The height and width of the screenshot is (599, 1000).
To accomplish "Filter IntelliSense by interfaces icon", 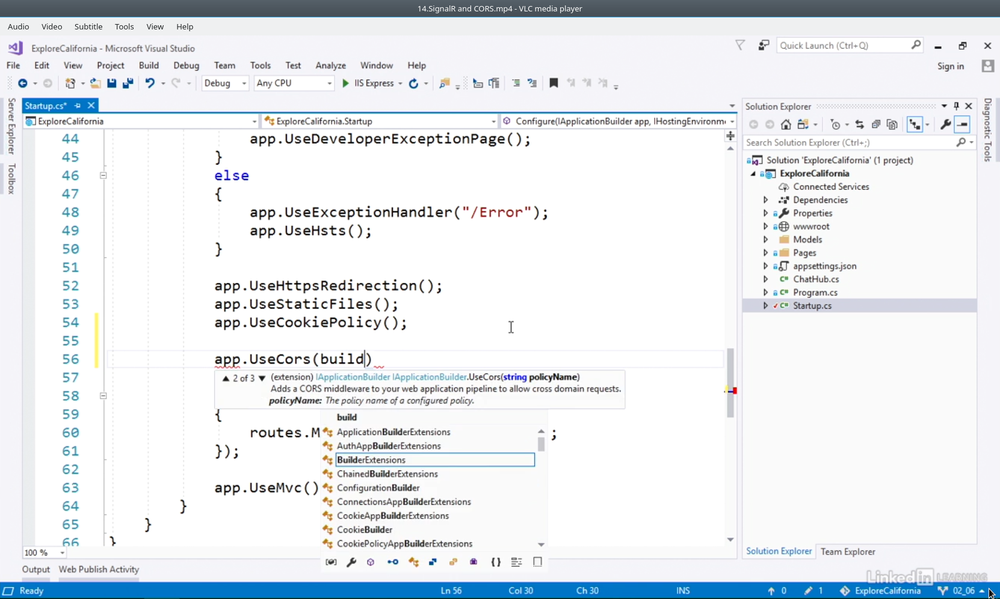I will [393, 562].
